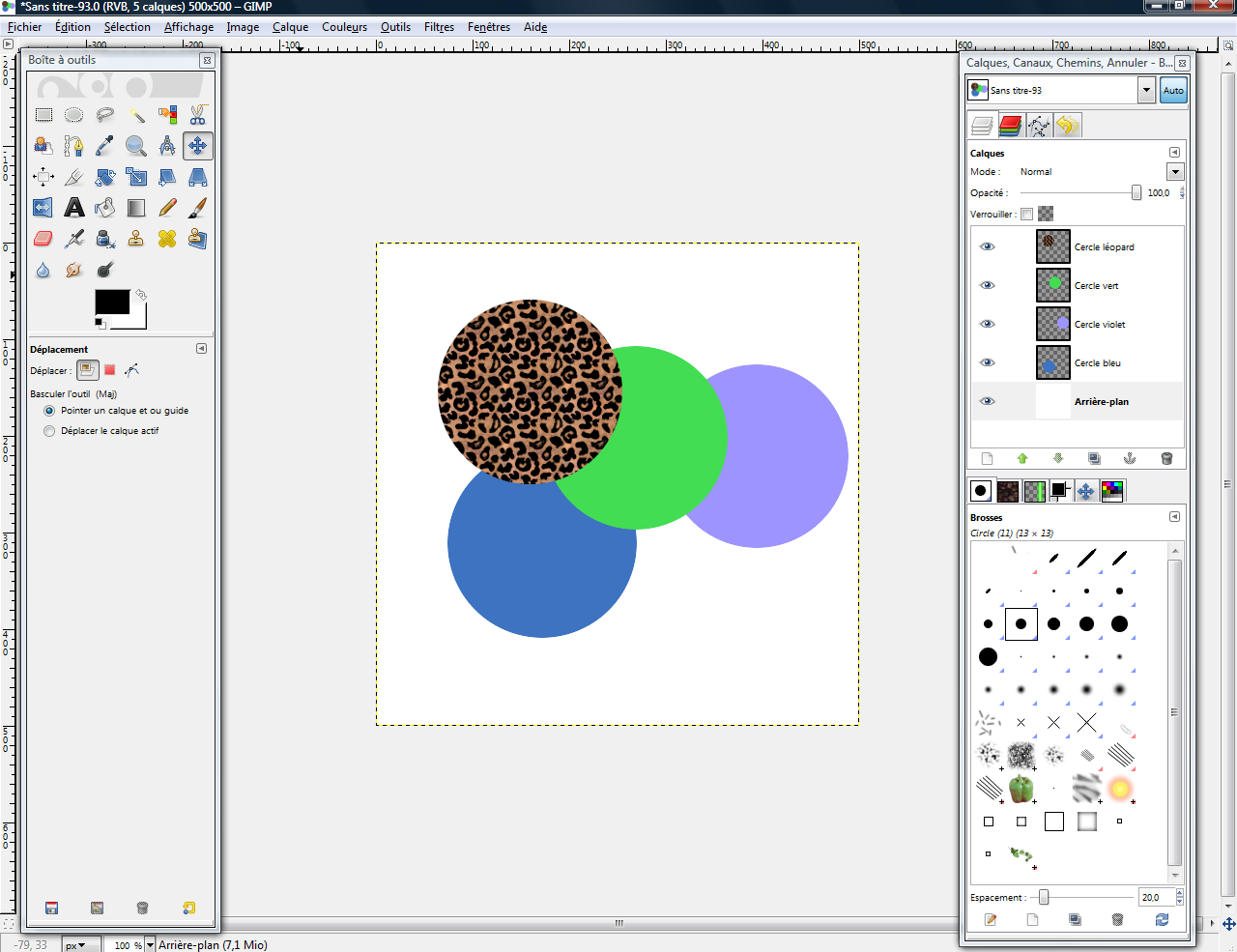Select the Heal tool with bandage icon

(x=167, y=239)
